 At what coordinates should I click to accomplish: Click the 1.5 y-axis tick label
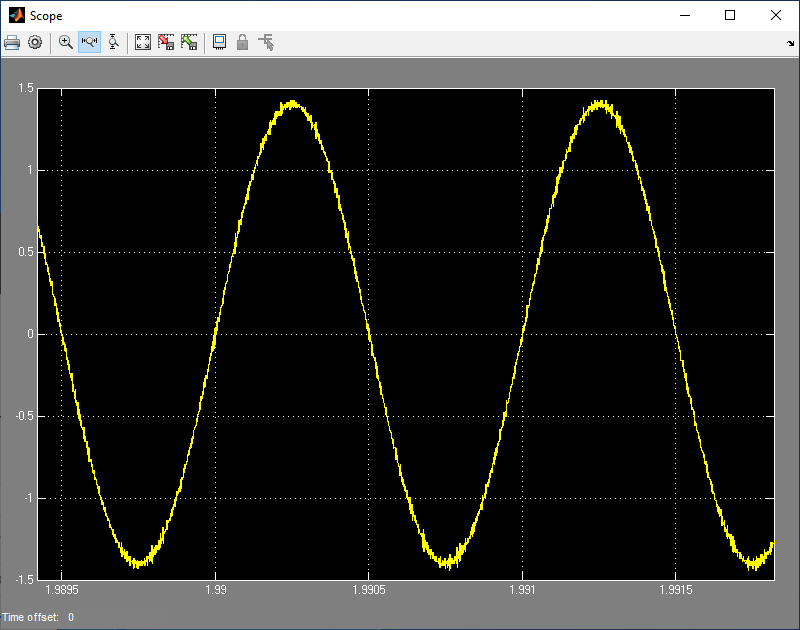coord(26,89)
